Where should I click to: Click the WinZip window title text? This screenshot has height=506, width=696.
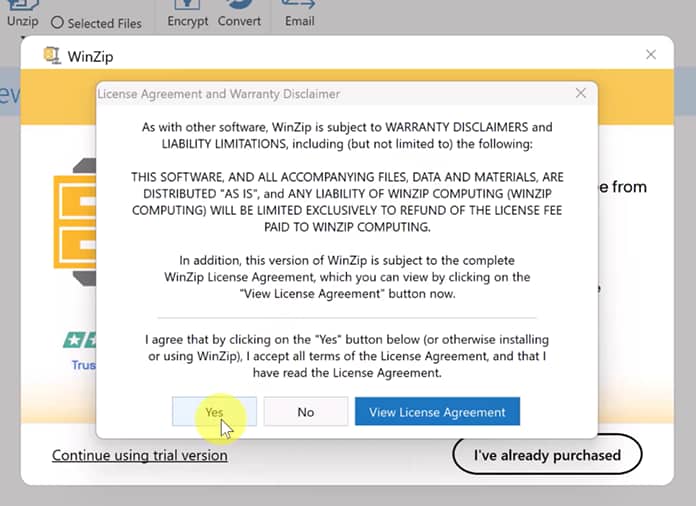(x=91, y=56)
